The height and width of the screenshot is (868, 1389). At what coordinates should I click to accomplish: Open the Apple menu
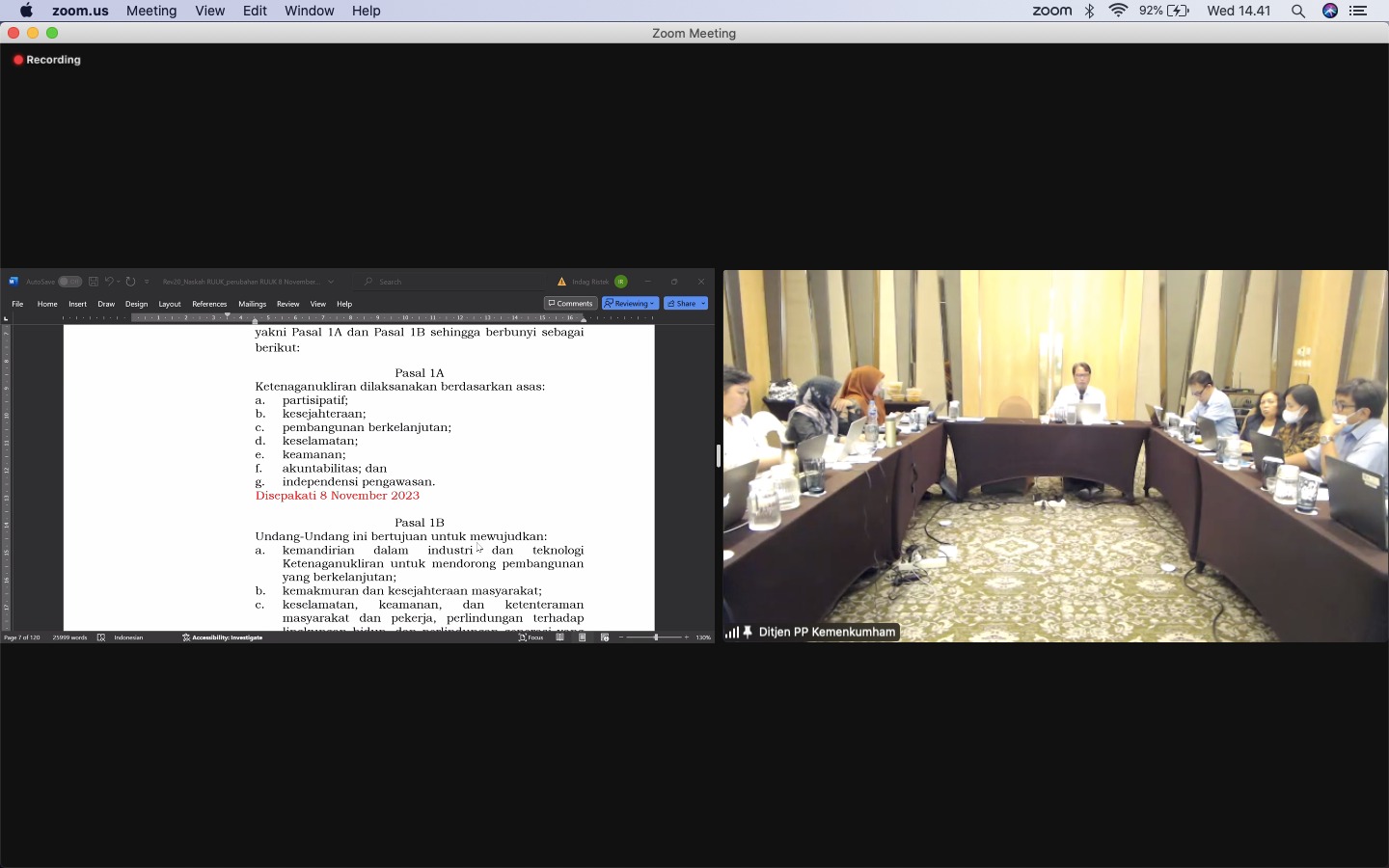[x=26, y=11]
